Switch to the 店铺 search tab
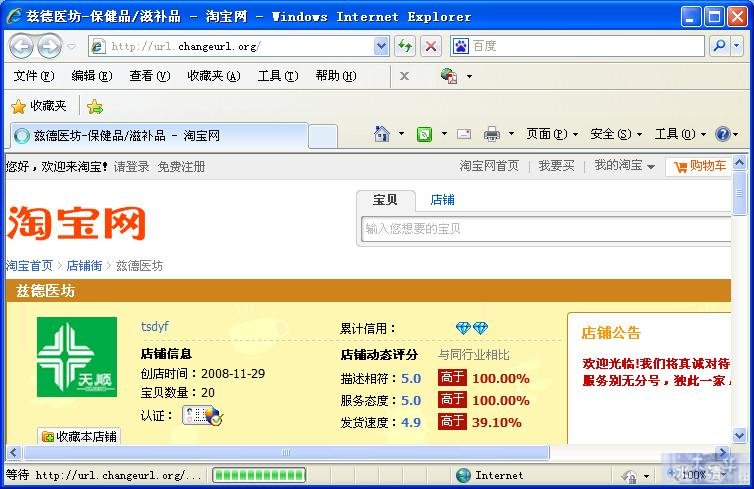This screenshot has height=489, width=754. 442,200
